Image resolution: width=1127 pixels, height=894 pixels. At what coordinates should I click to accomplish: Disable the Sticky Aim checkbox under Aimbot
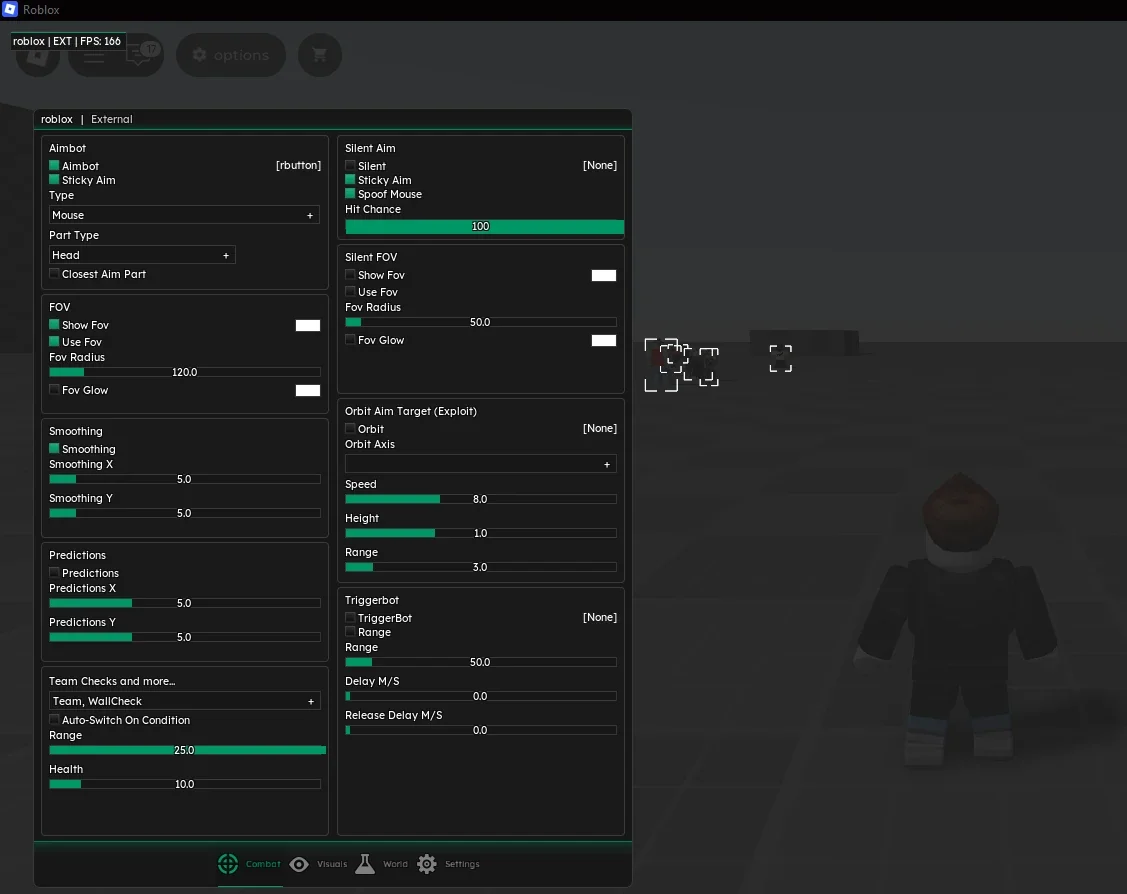pos(55,180)
